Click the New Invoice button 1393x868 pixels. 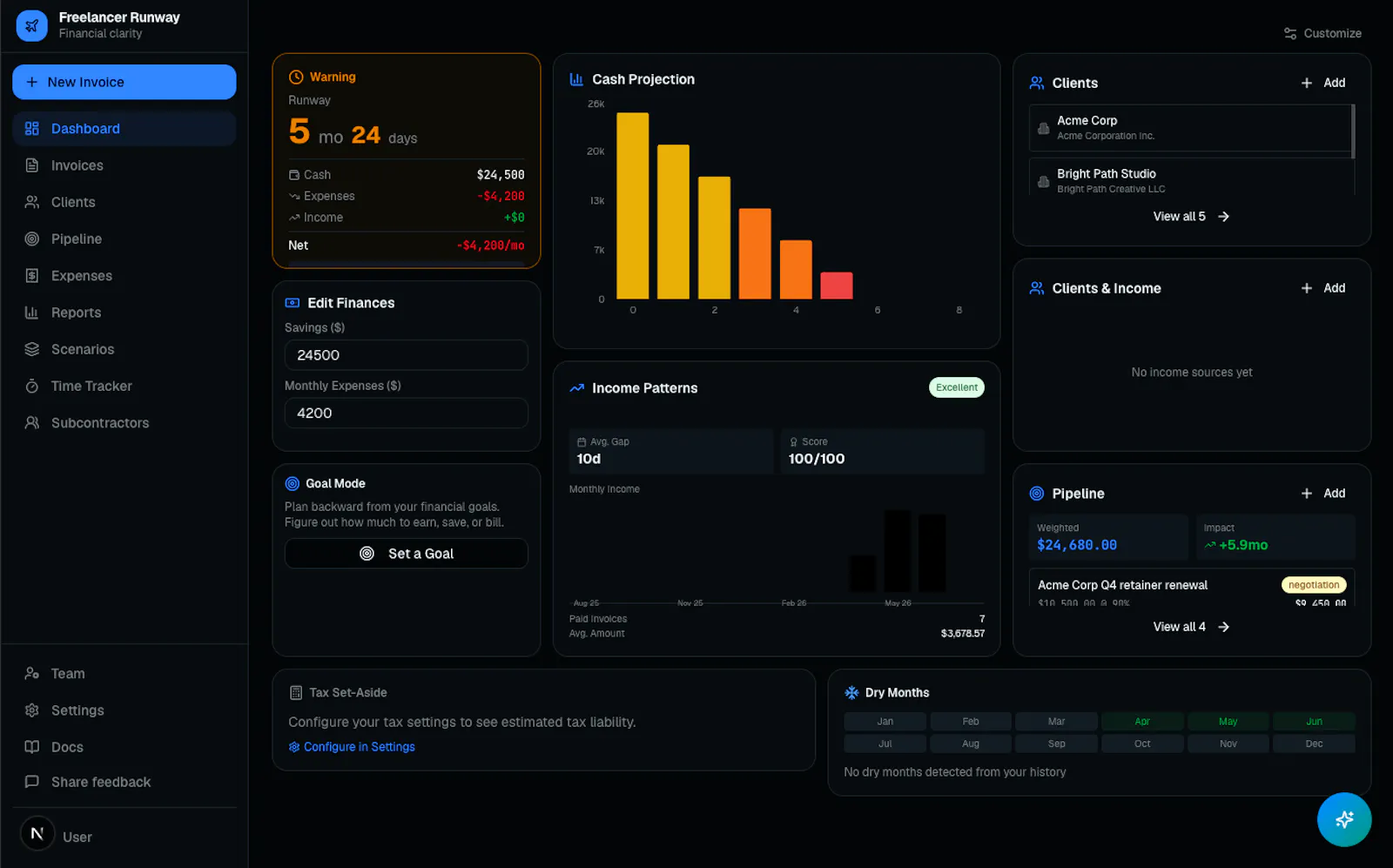124,82
